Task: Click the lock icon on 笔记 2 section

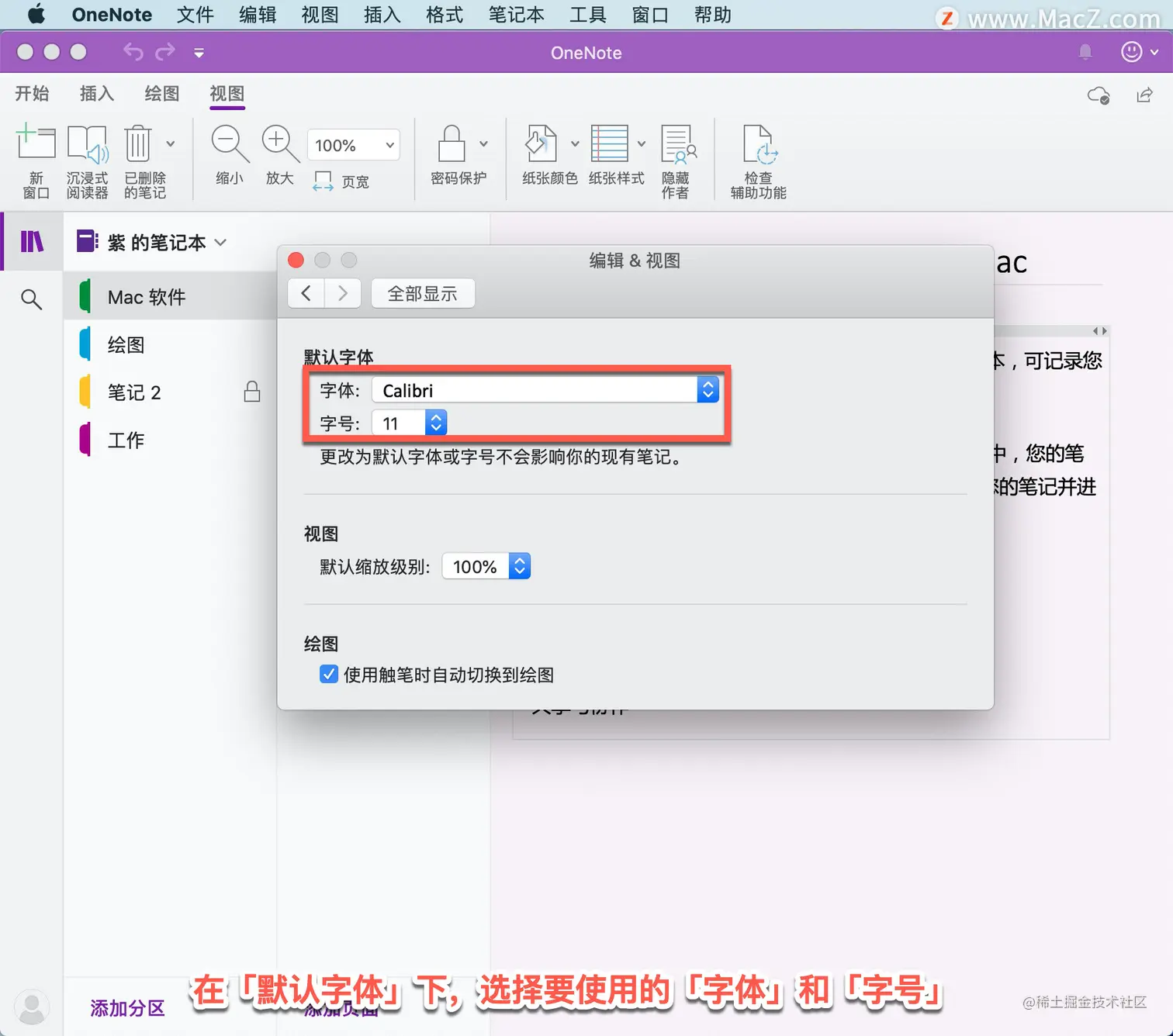Action: click(x=252, y=392)
